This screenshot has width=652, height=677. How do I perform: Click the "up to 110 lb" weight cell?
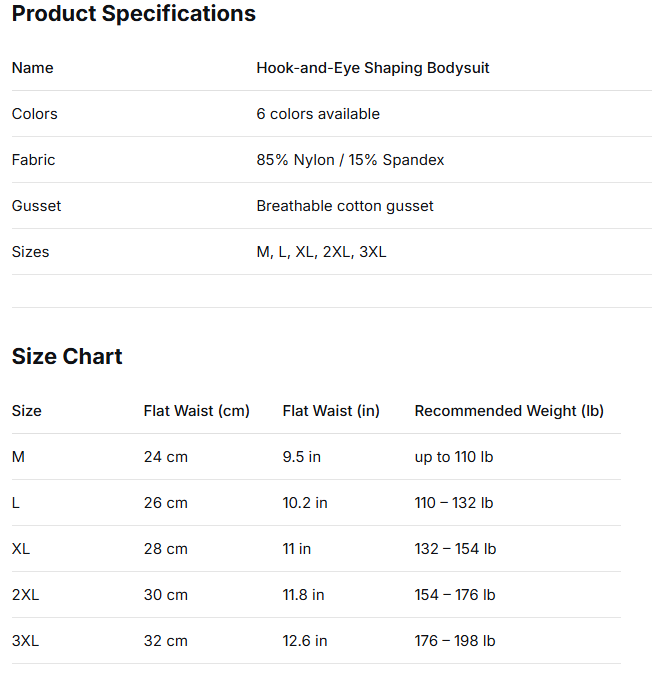click(454, 457)
